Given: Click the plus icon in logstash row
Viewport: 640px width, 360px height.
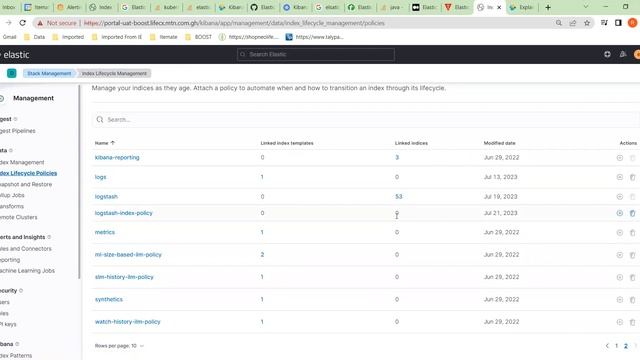Looking at the screenshot, I should [620, 197].
